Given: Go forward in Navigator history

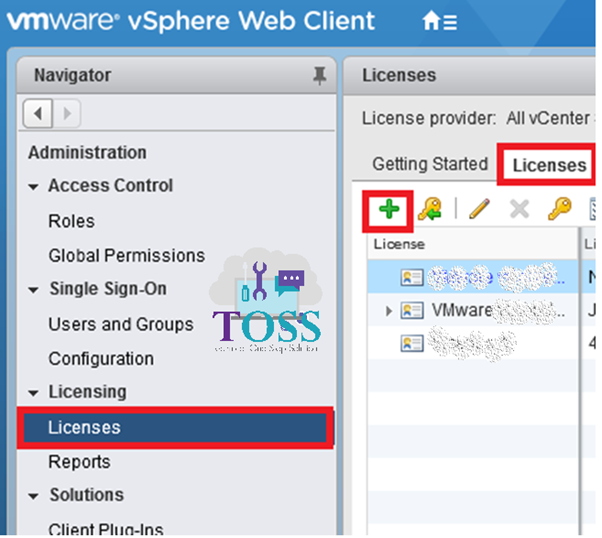Looking at the screenshot, I should [x=66, y=114].
